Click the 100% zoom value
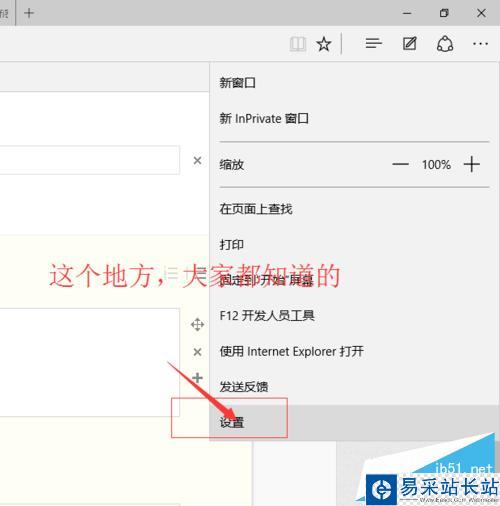 coord(436,165)
